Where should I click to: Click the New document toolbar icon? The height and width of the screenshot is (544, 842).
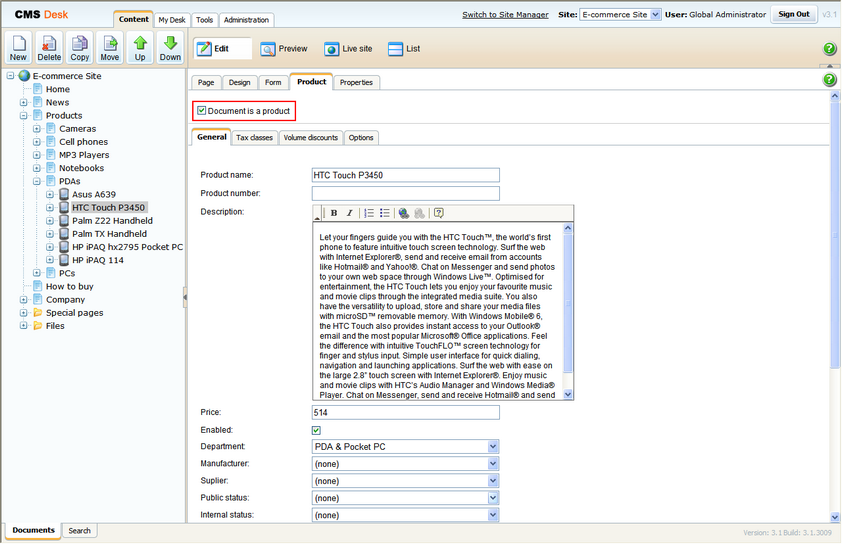pos(18,47)
